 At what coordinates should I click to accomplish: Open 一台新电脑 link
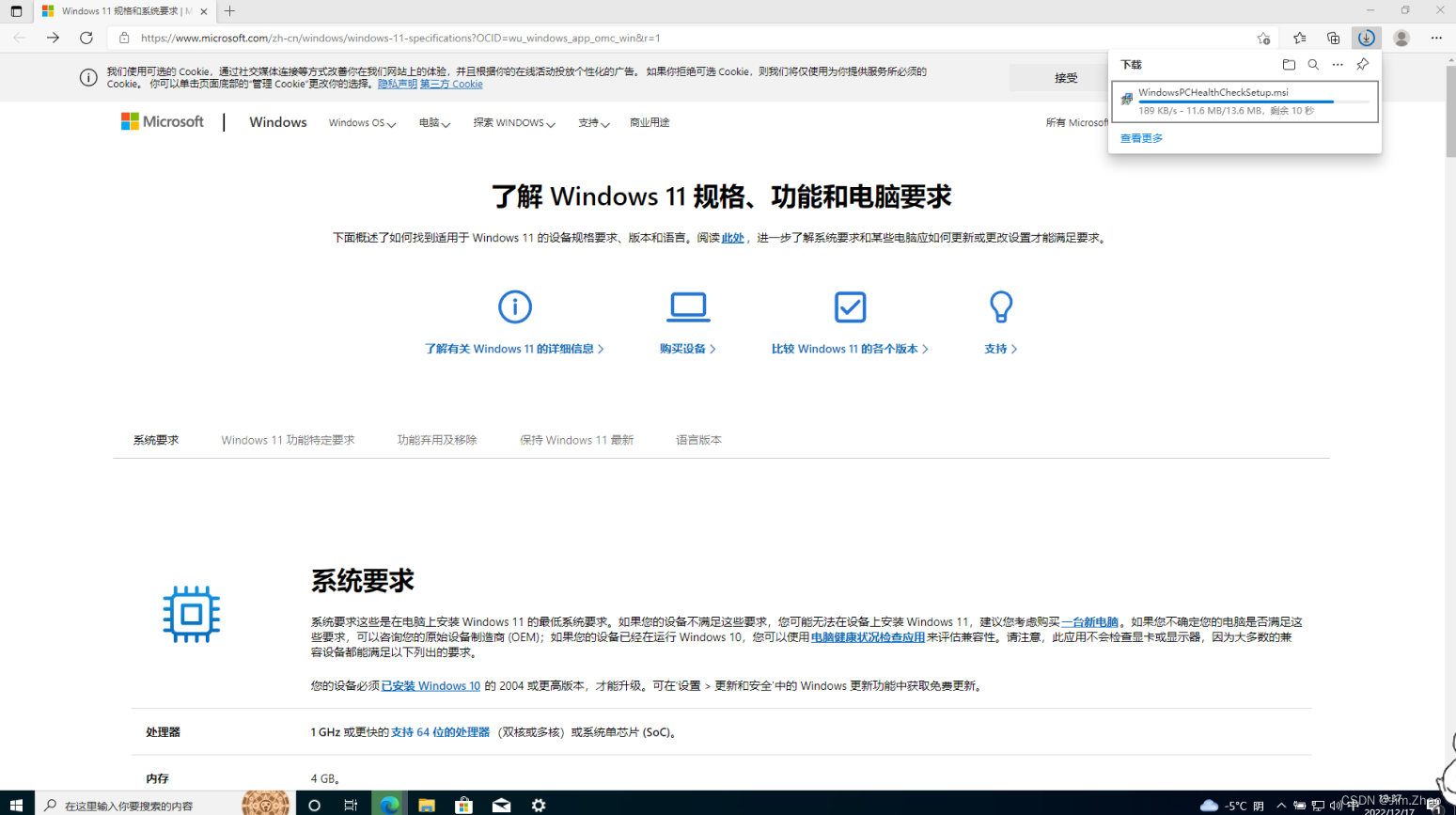1089,622
